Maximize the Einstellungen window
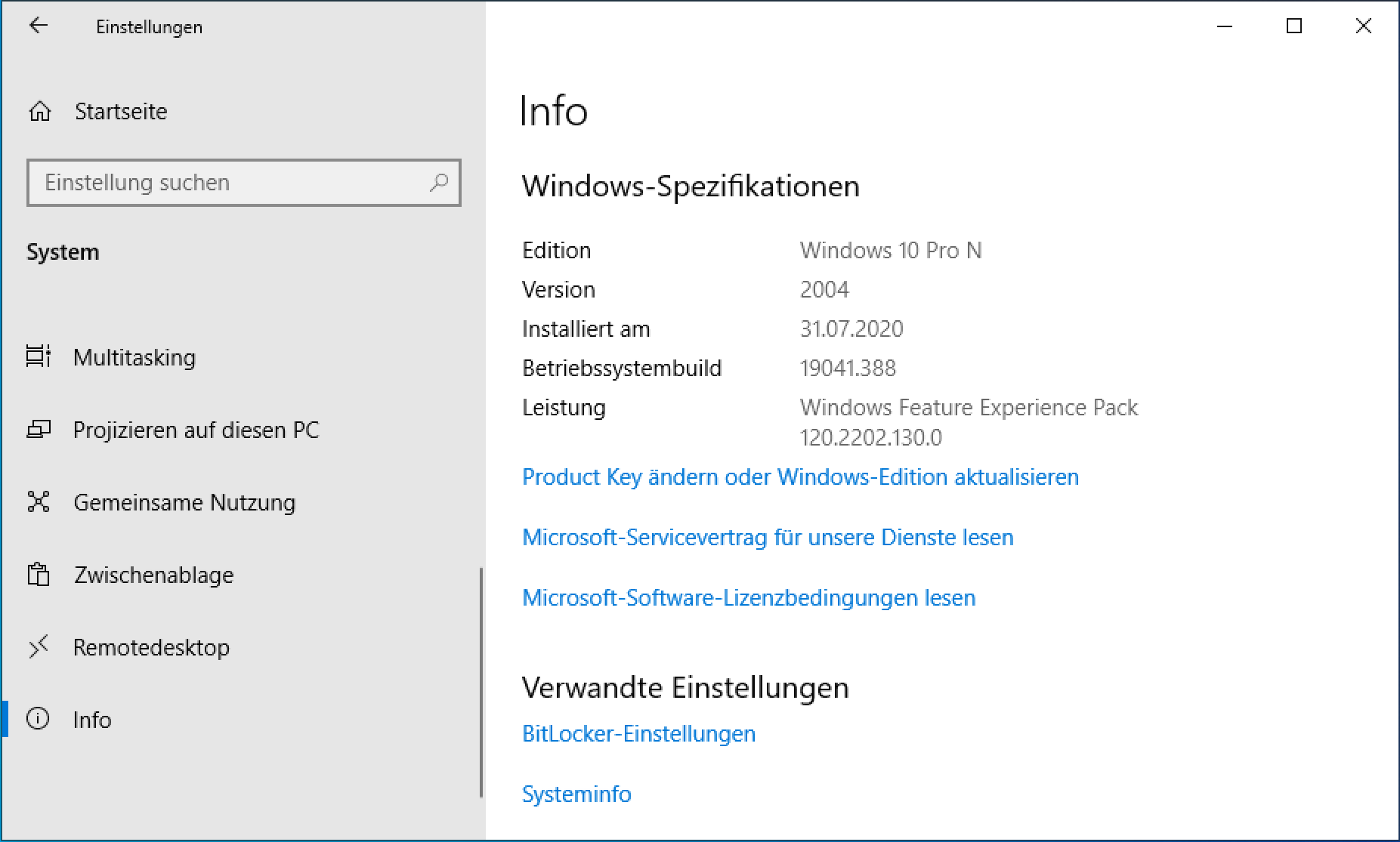This screenshot has height=842, width=1400. pos(1294,26)
